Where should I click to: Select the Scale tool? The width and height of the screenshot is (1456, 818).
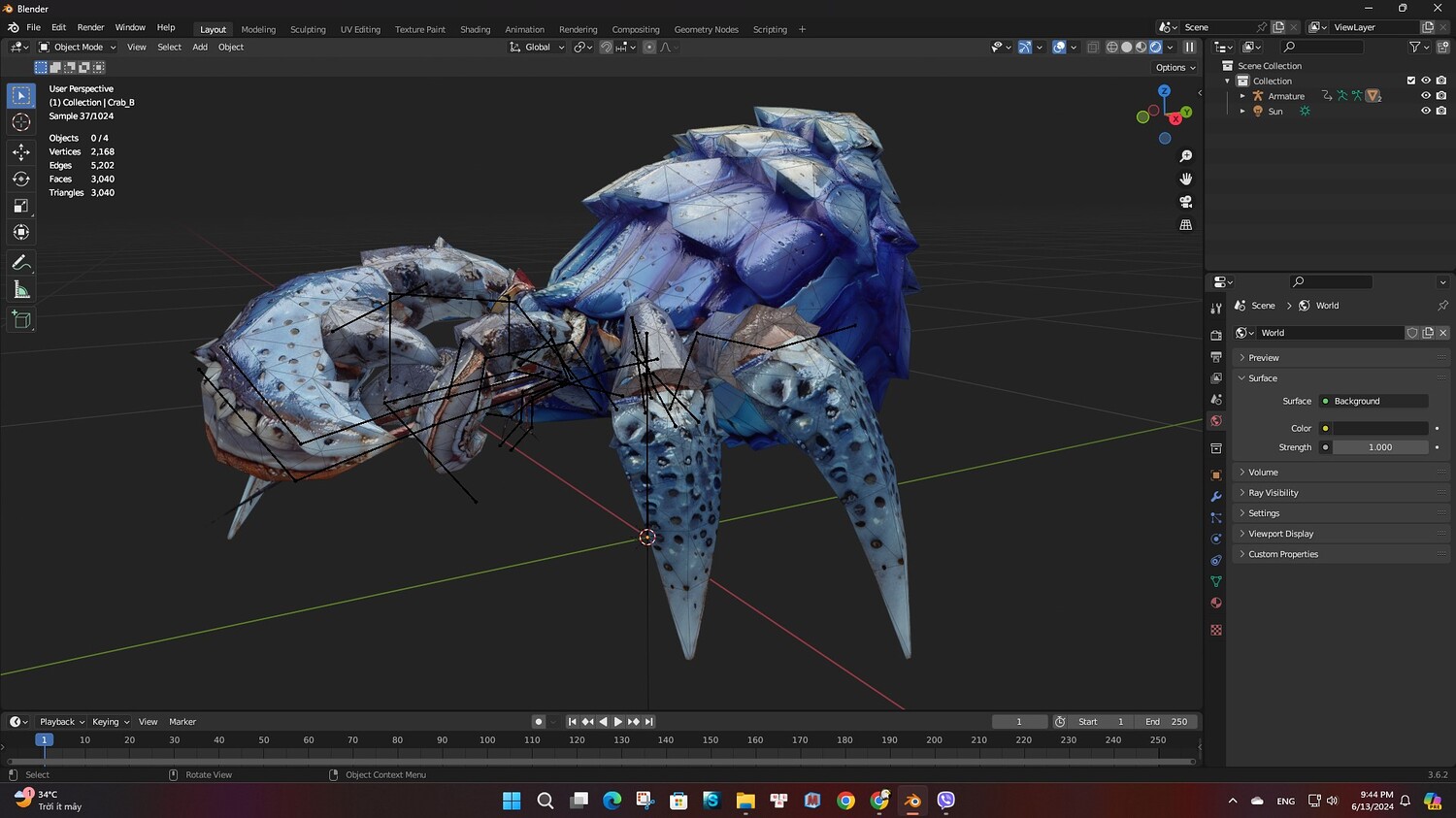pyautogui.click(x=20, y=206)
